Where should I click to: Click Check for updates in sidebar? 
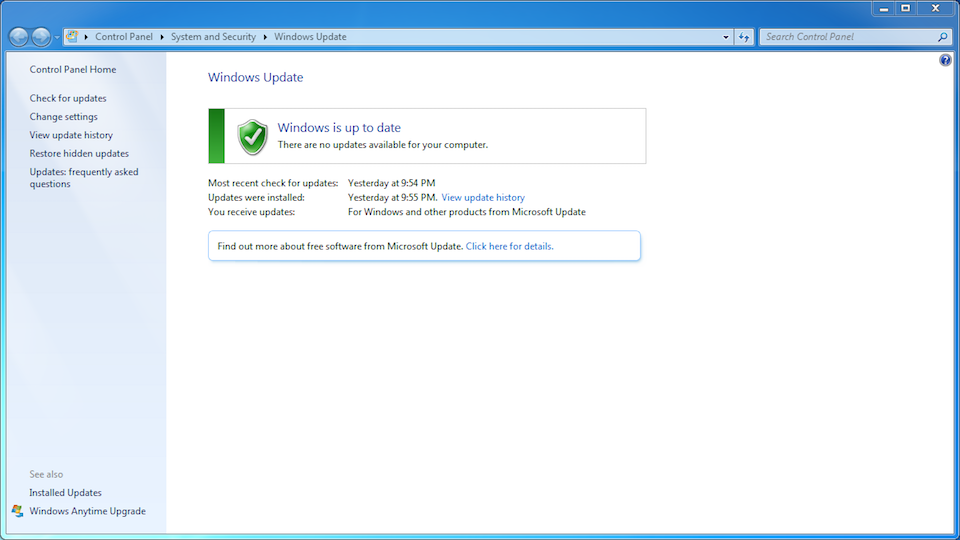(x=68, y=99)
